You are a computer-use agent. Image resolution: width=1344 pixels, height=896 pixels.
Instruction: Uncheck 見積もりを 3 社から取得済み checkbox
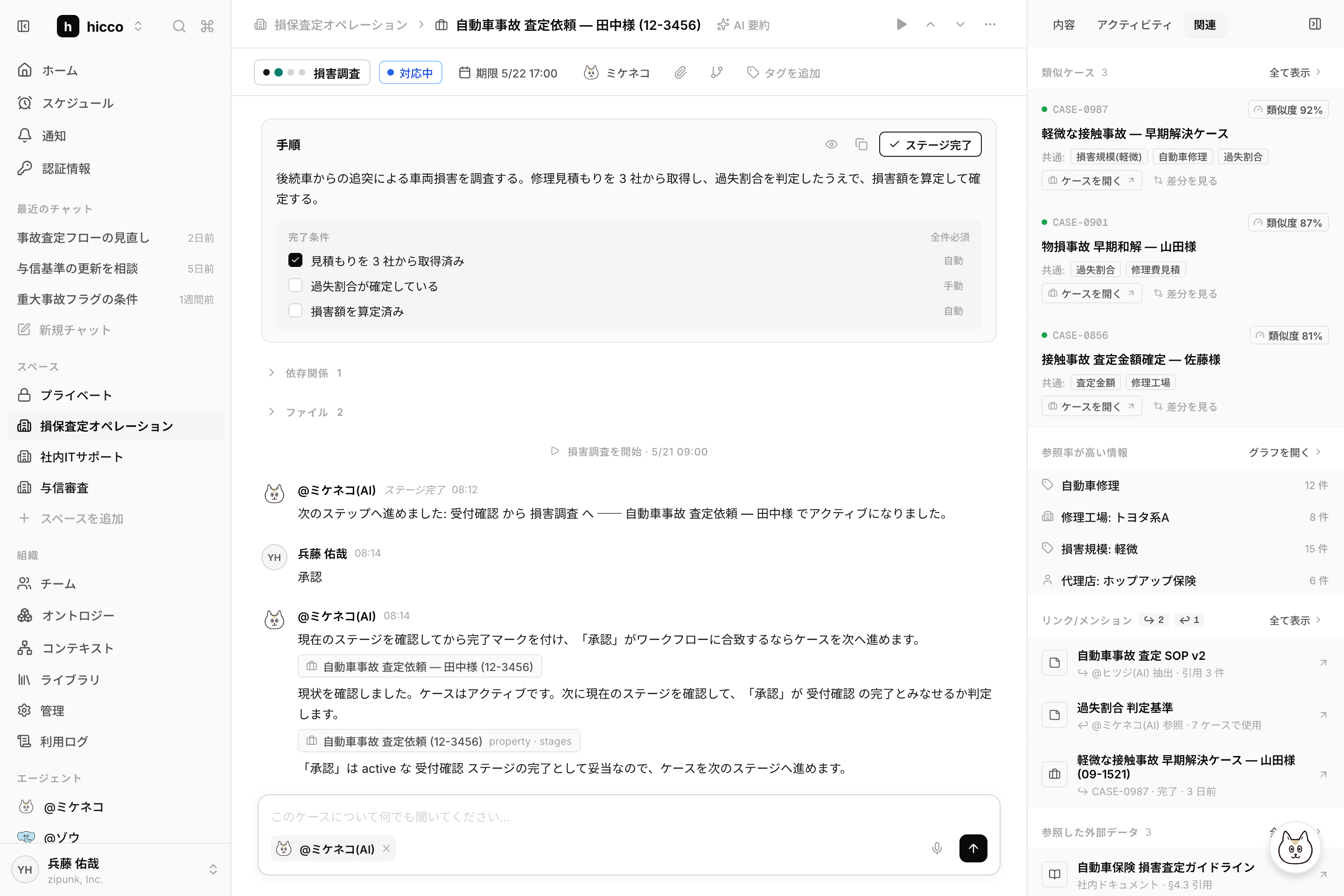tap(295, 260)
